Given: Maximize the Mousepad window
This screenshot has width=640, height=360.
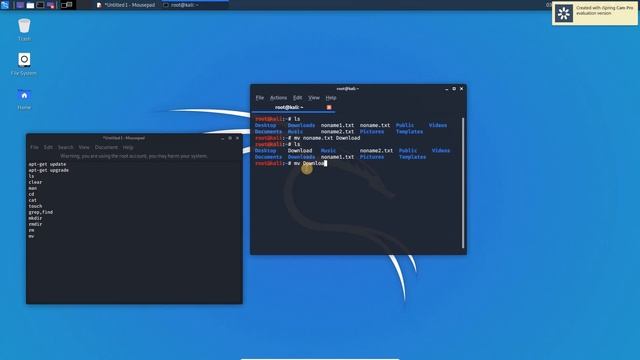Looking at the screenshot, I should point(230,138).
